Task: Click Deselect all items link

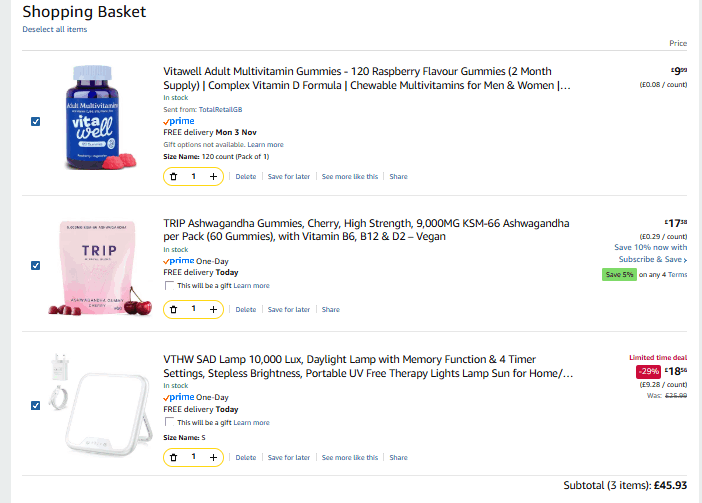Action: [54, 29]
